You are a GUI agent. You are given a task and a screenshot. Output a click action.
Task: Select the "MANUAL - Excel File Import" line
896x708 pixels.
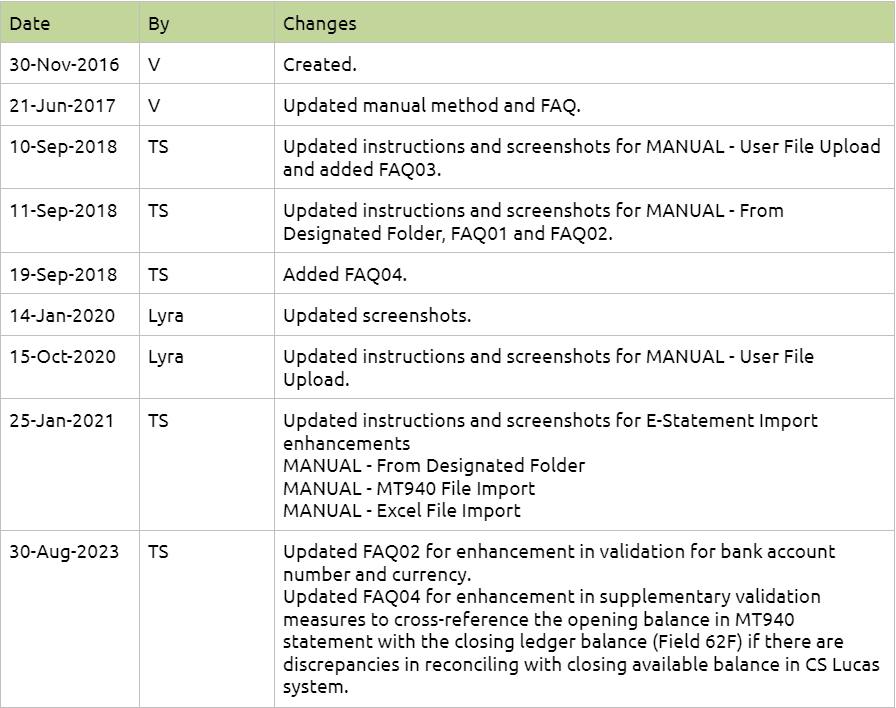tap(402, 511)
